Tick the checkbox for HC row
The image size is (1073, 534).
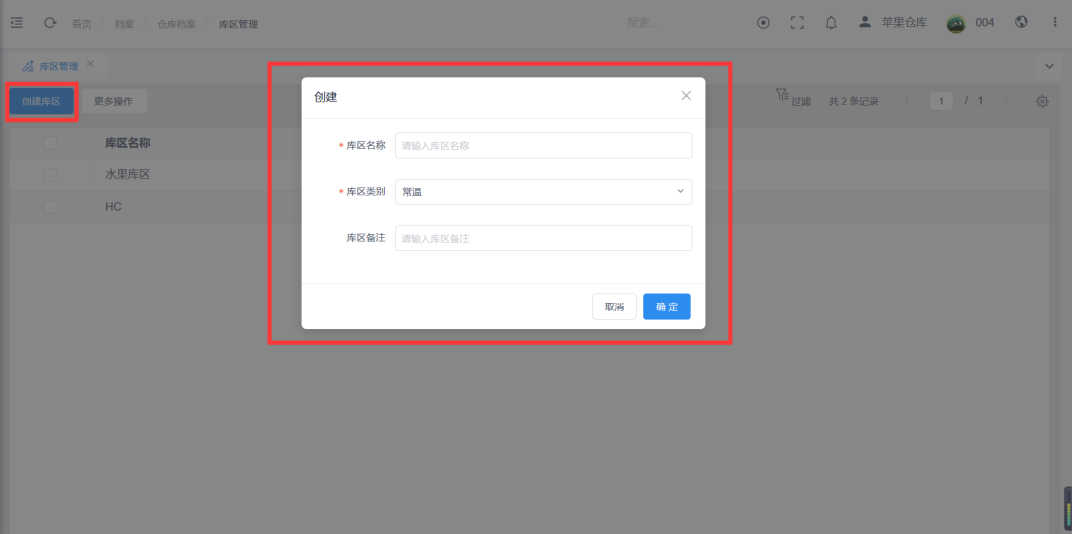point(50,206)
